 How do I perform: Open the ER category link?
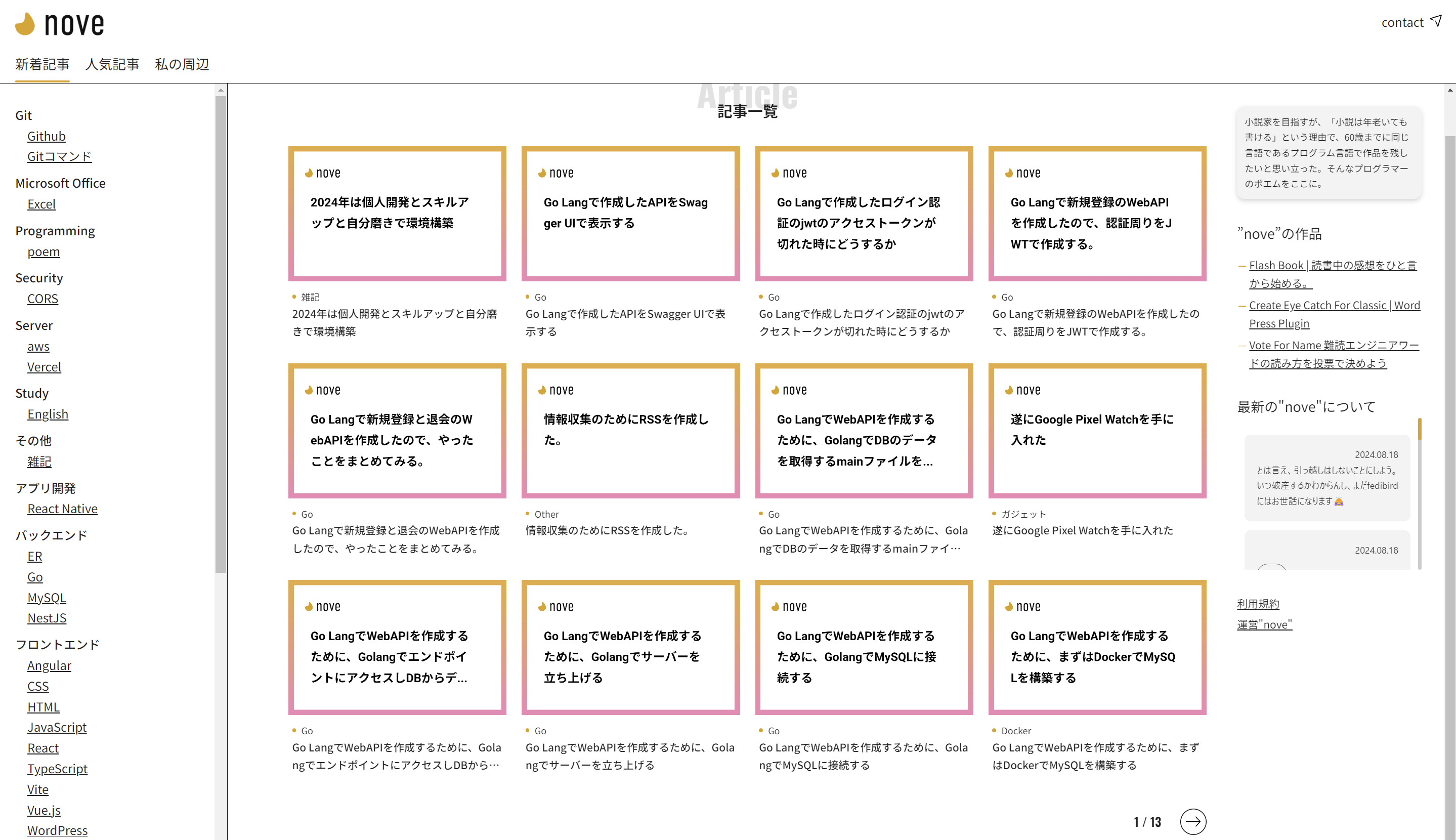34,556
